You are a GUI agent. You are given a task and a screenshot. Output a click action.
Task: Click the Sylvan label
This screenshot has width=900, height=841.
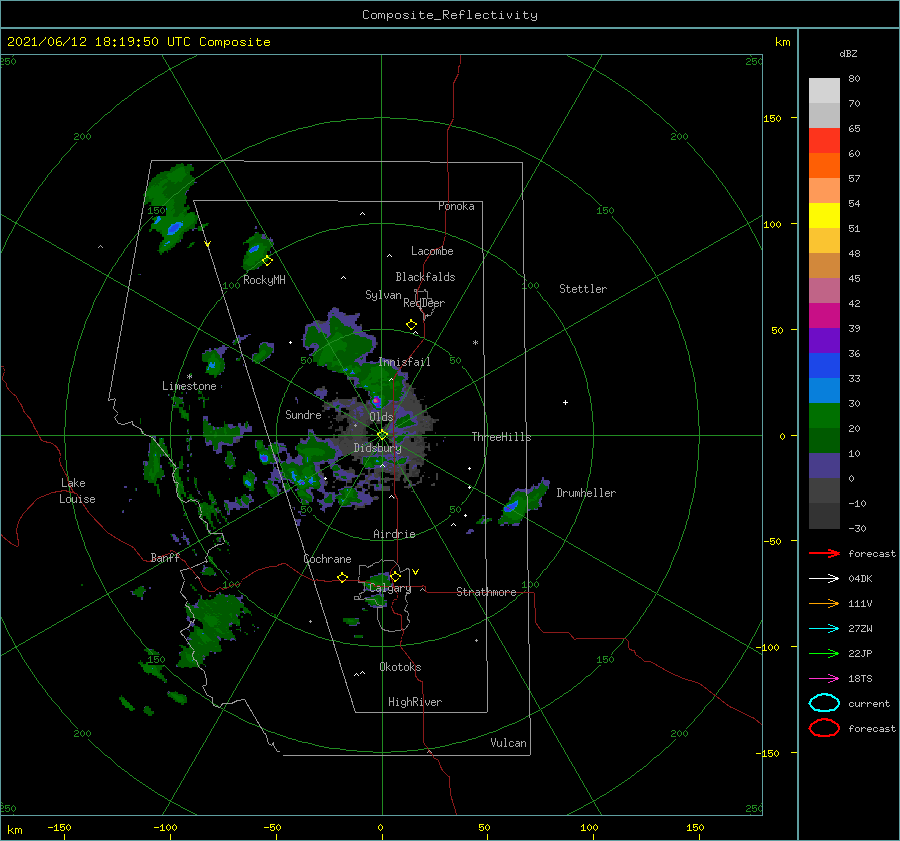tap(383, 295)
